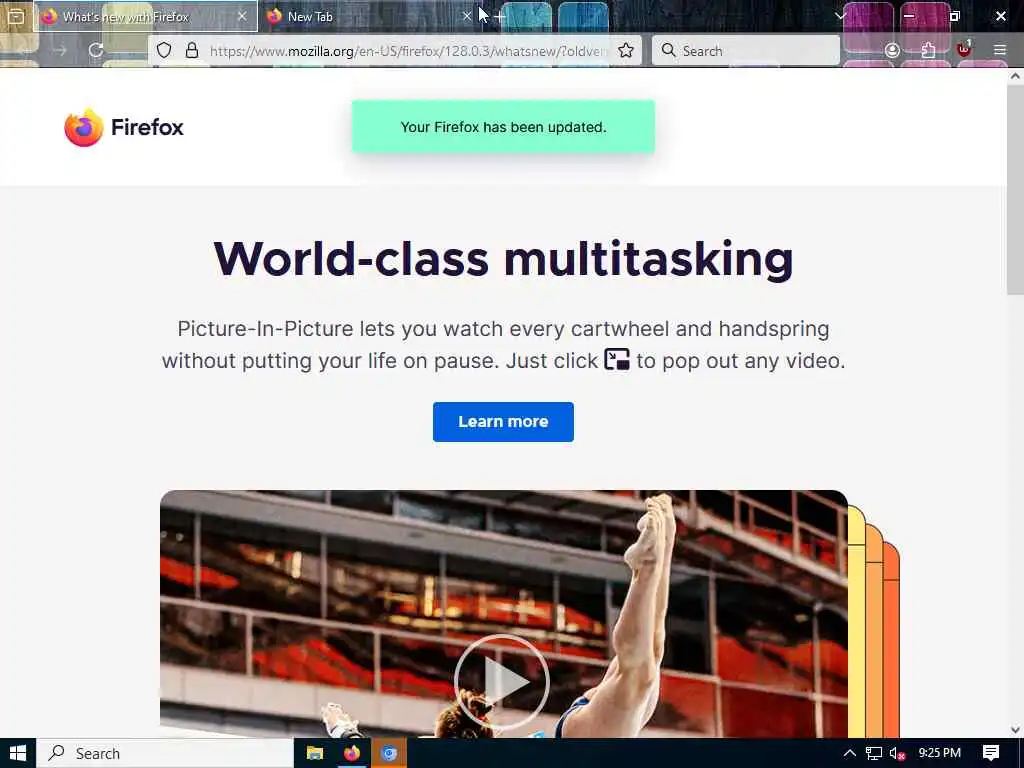Go forward one page
The height and width of the screenshot is (768, 1024).
[60, 50]
